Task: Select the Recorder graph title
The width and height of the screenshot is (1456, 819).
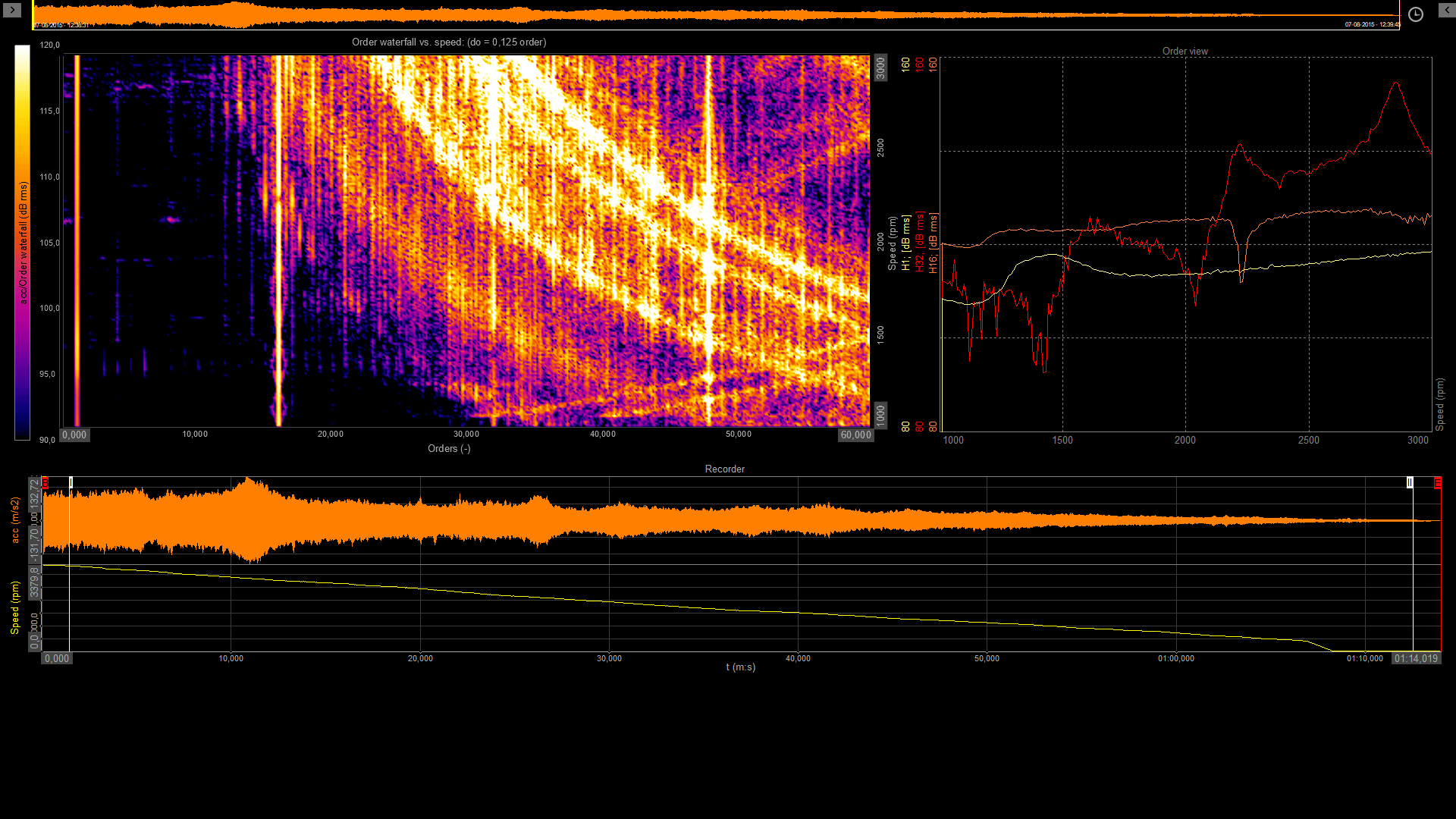Action: (x=725, y=469)
